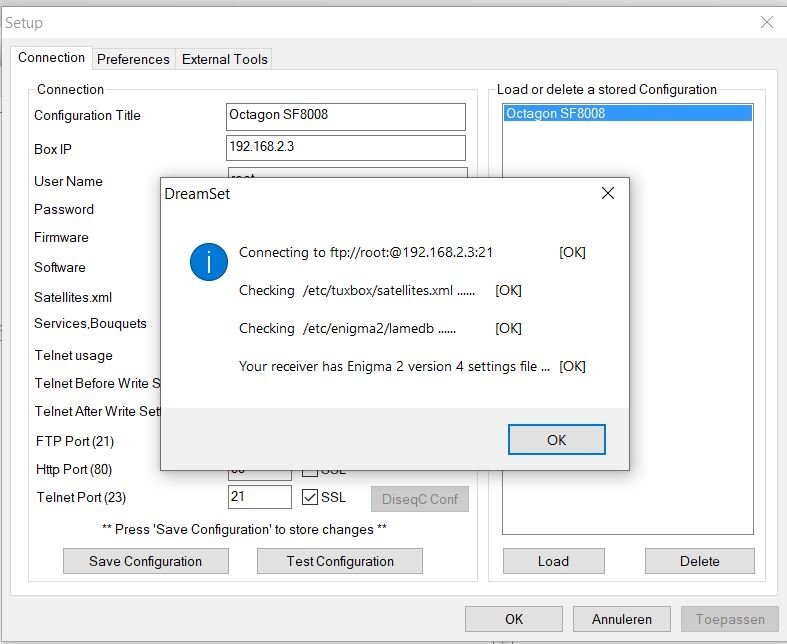The width and height of the screenshot is (787, 644).
Task: Select Octagon SF8008 in stored configurations list
Action: tap(627, 113)
